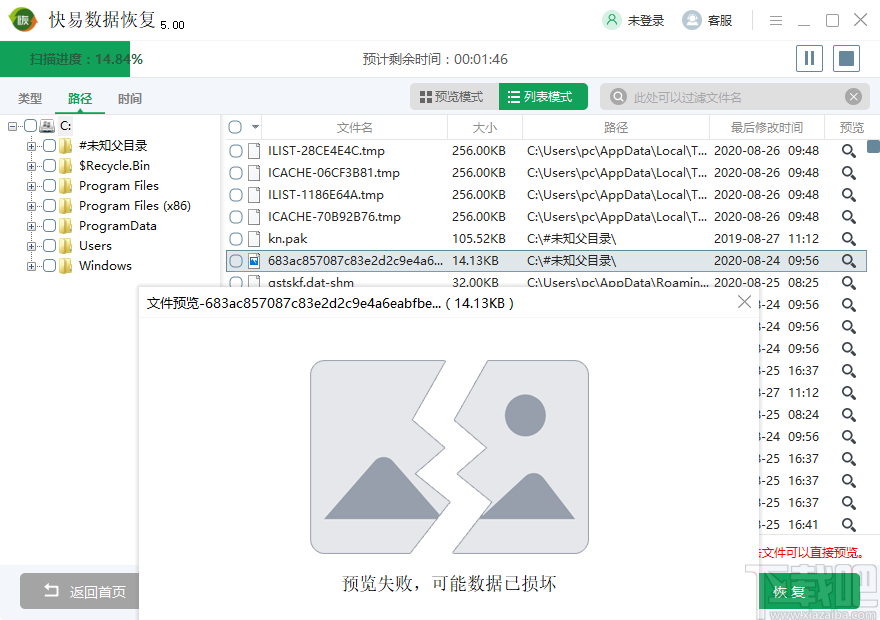Check the Users folder checkbox

(x=49, y=246)
